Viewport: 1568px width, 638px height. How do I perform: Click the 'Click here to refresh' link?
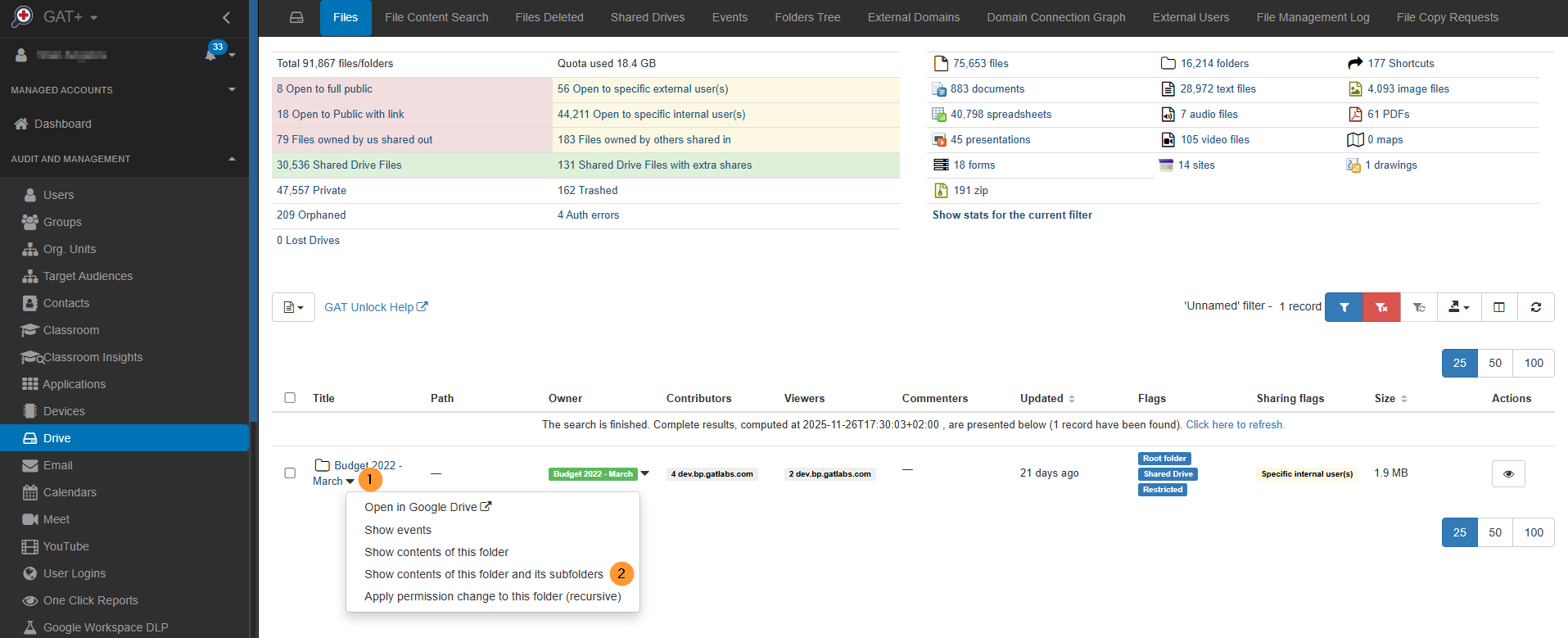(x=1235, y=424)
